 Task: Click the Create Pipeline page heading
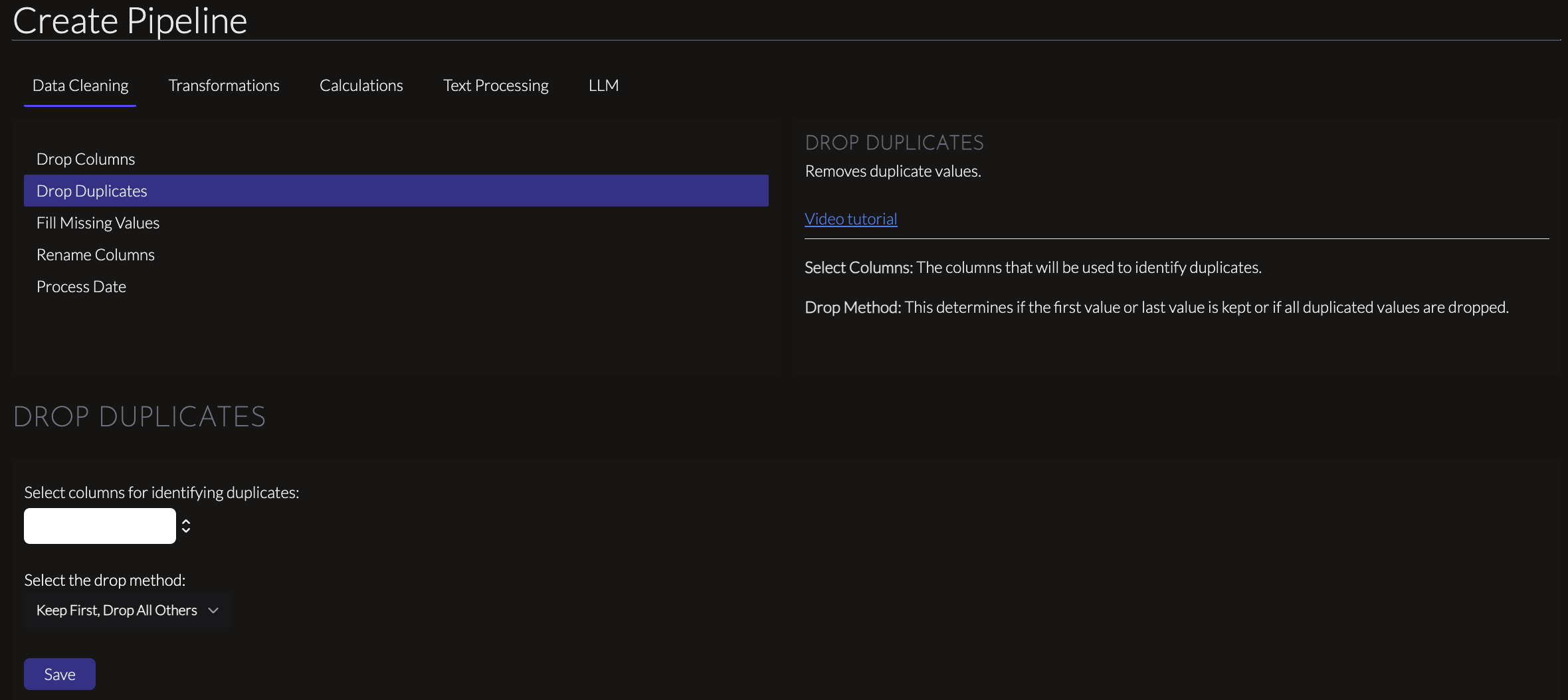[130, 20]
